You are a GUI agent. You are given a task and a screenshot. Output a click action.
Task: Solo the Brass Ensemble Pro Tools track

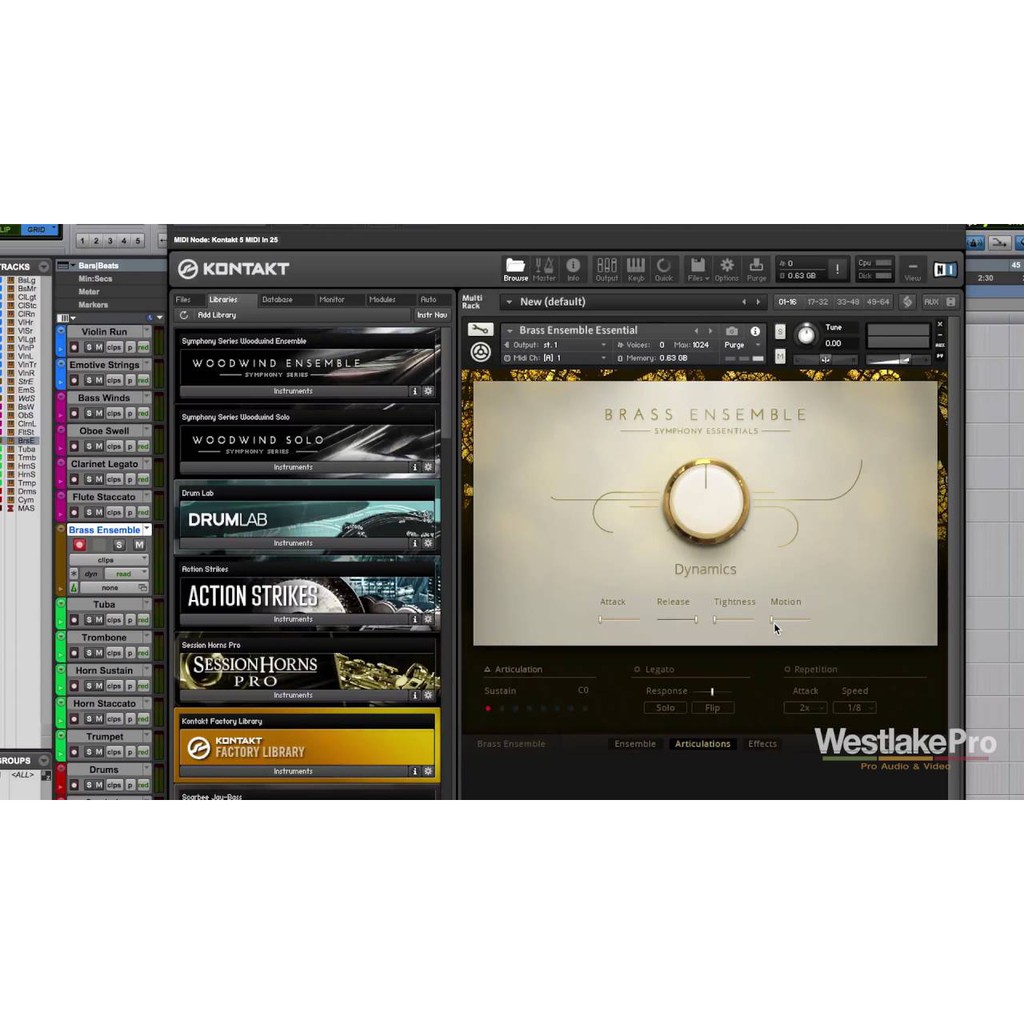(x=119, y=545)
